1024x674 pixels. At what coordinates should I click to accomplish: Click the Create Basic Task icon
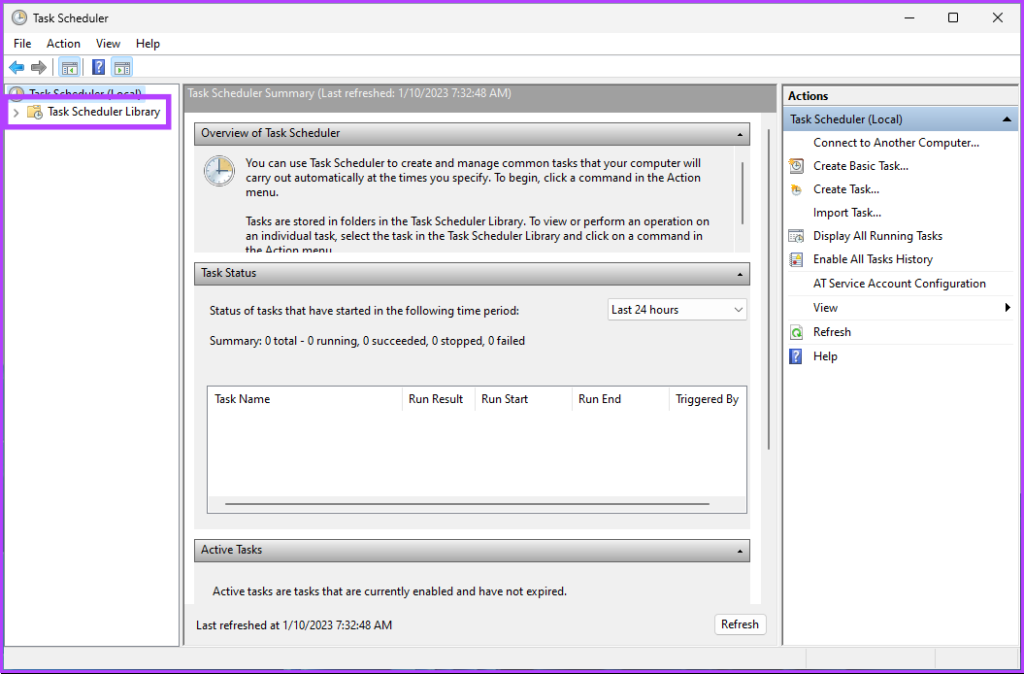click(x=796, y=166)
